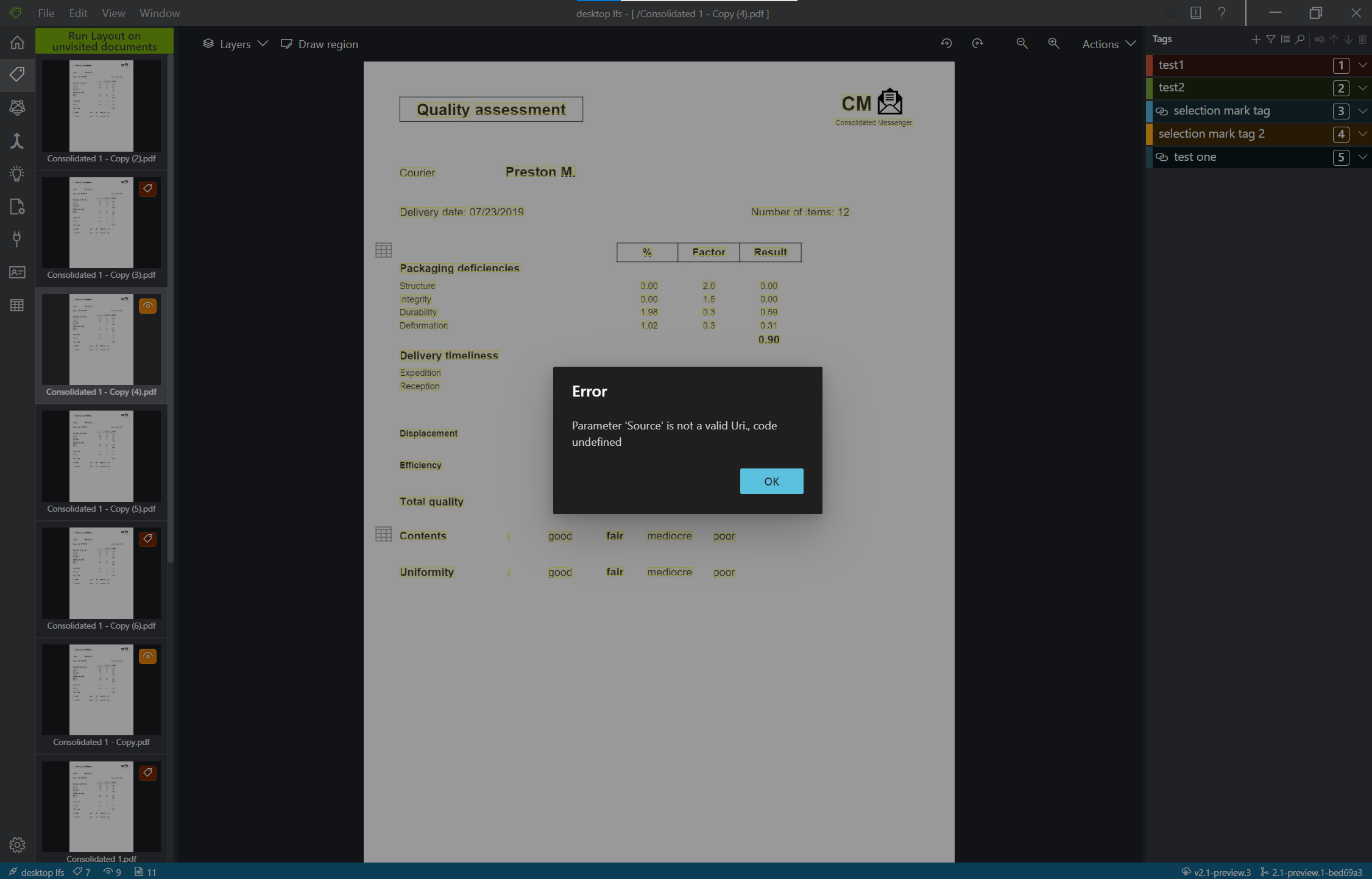
Task: Search tags using the magnifier icon
Action: (1300, 39)
